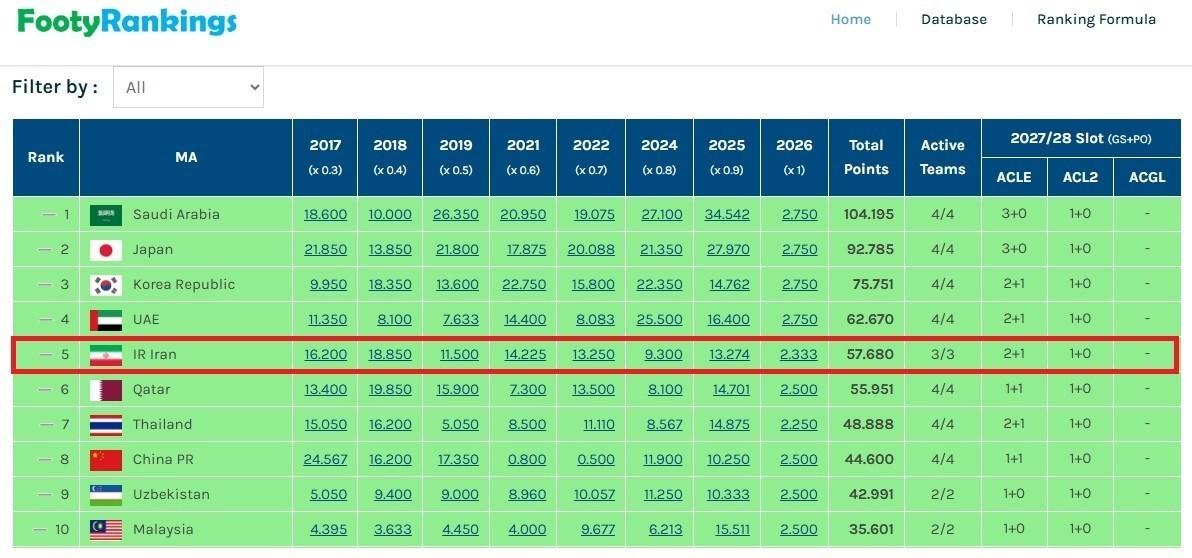Click the IR Iran flag icon
The width and height of the screenshot is (1192, 558).
point(106,355)
